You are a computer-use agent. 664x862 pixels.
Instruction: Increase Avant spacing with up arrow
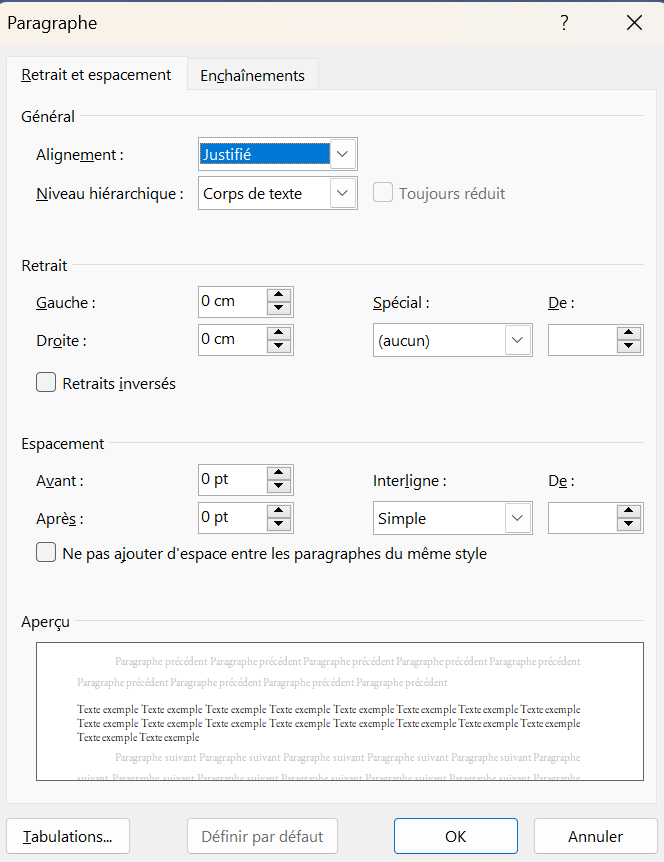point(279,473)
